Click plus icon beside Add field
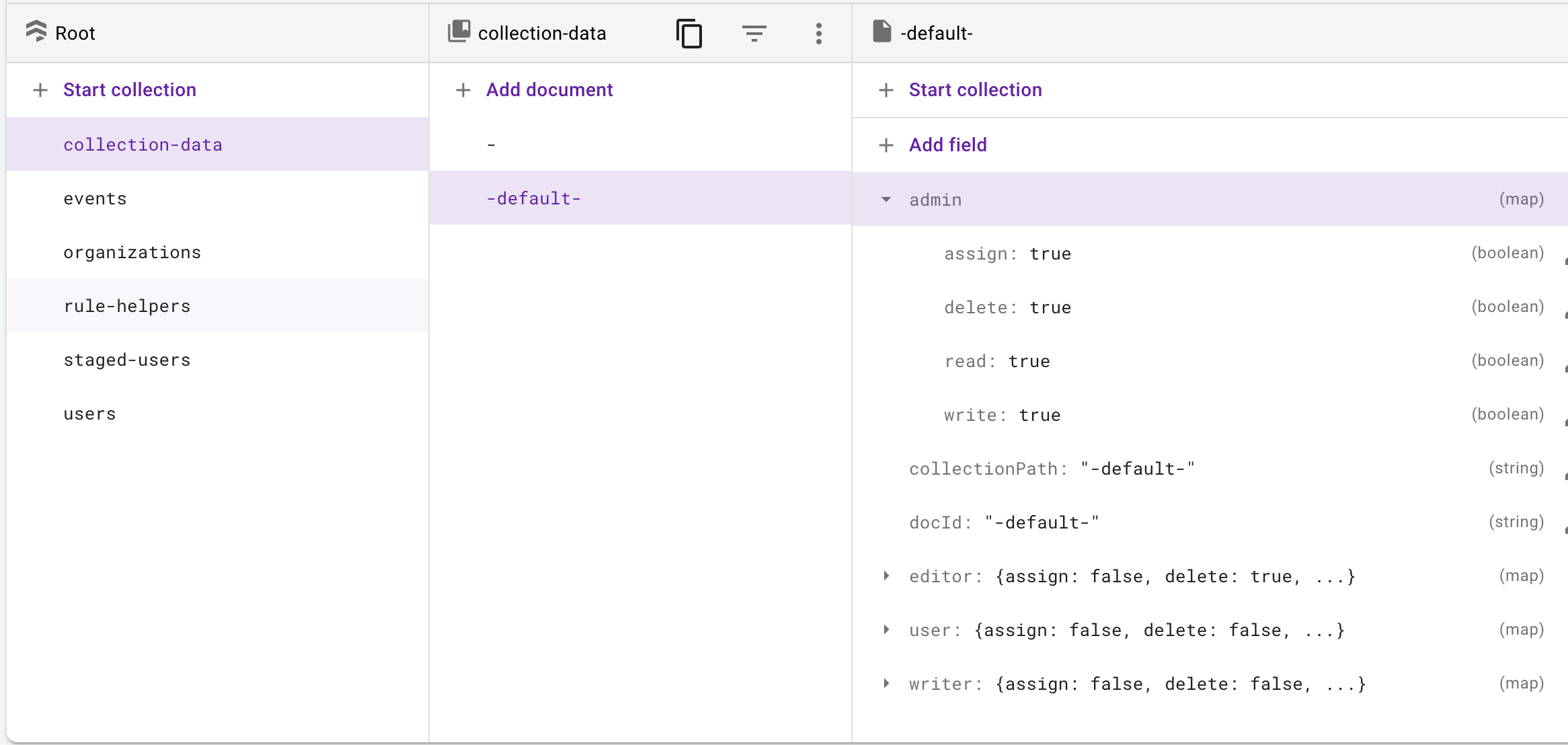1568x745 pixels. point(886,145)
